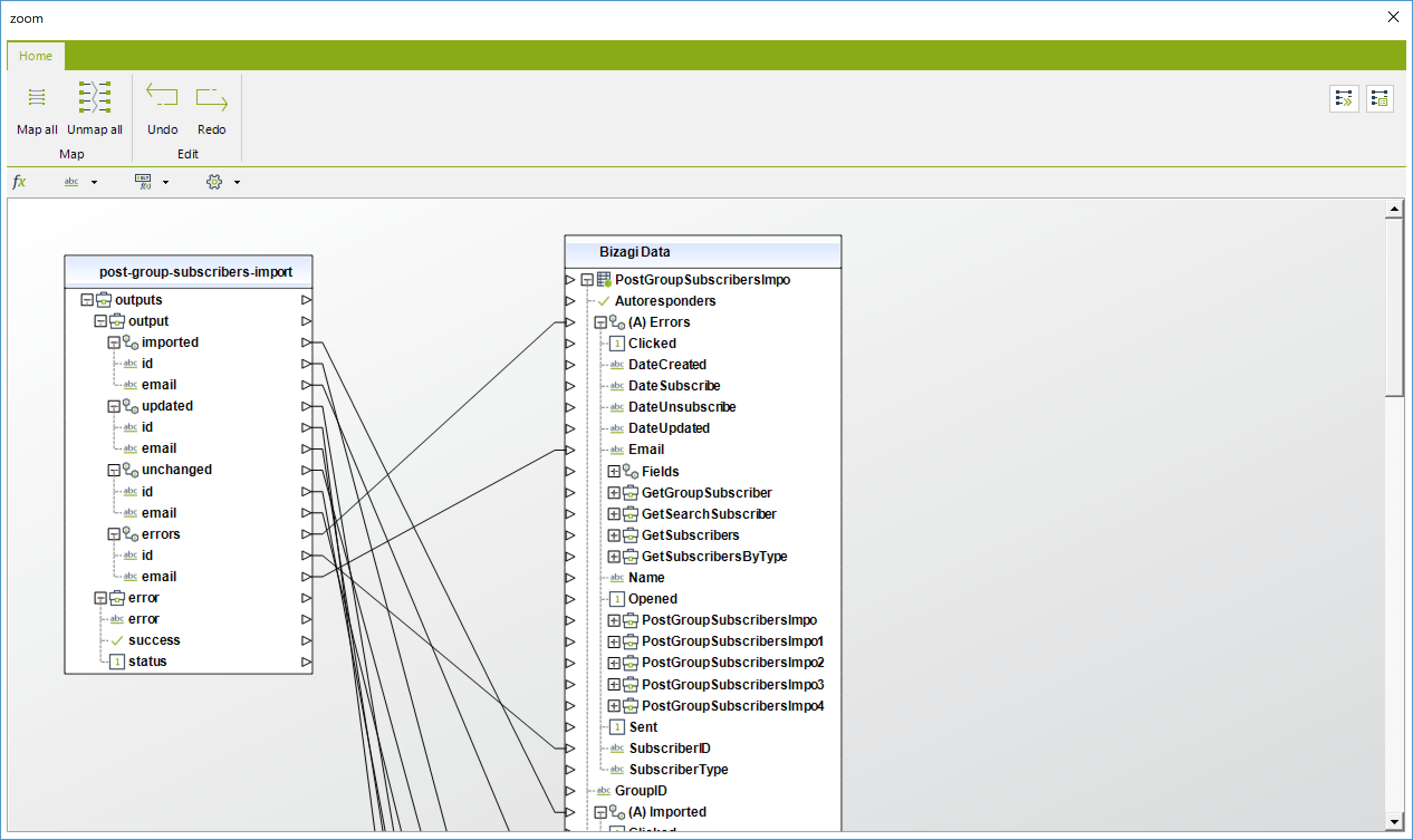The width and height of the screenshot is (1413, 840).
Task: Expand the PostGroupSubscribersImpo4 node
Action: pyautogui.click(x=614, y=706)
